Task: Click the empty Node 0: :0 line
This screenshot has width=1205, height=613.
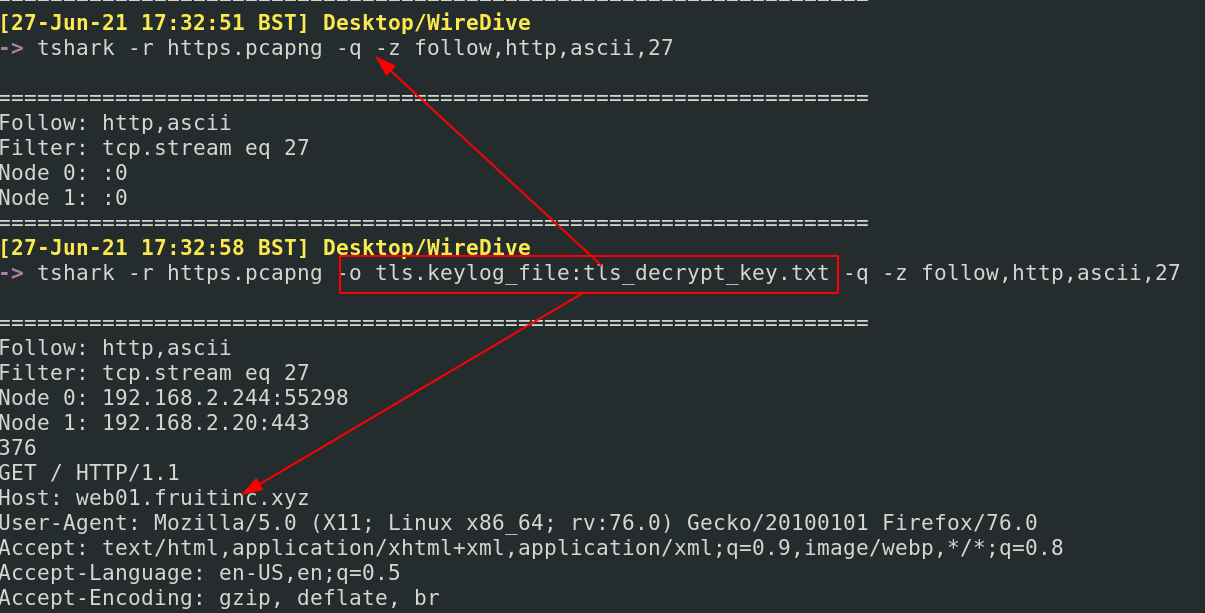Action: pos(64,173)
